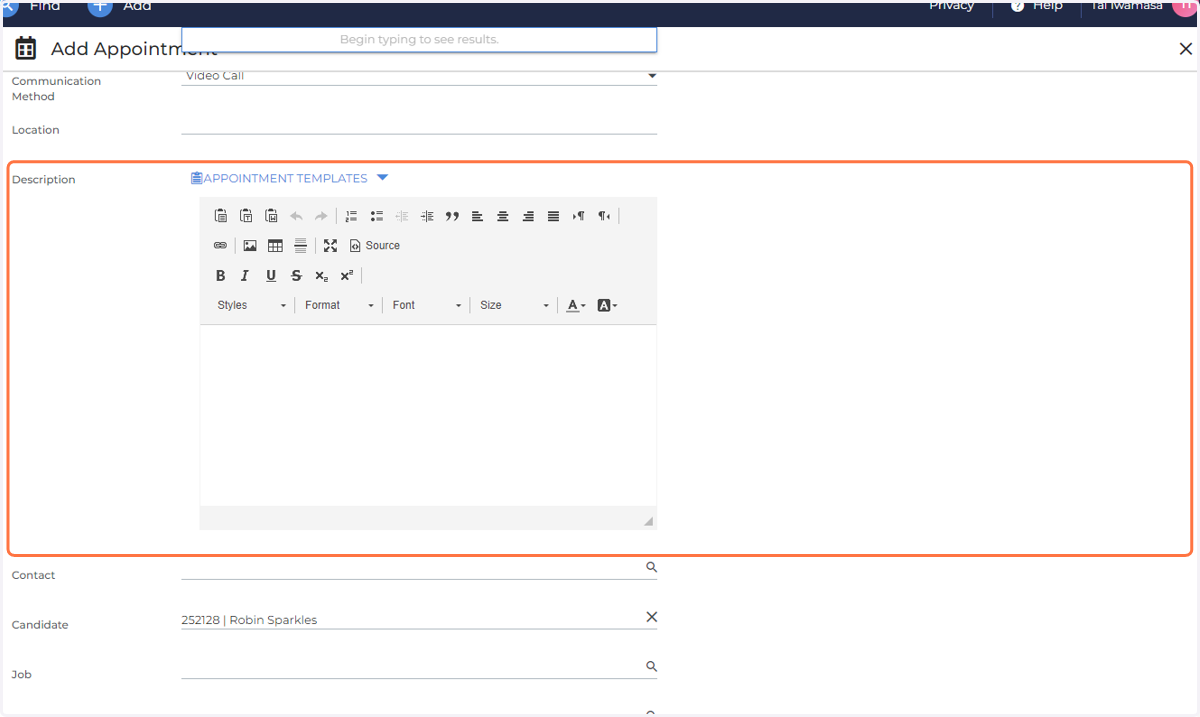Click the search box showing 'Begin typing'

[419, 40]
